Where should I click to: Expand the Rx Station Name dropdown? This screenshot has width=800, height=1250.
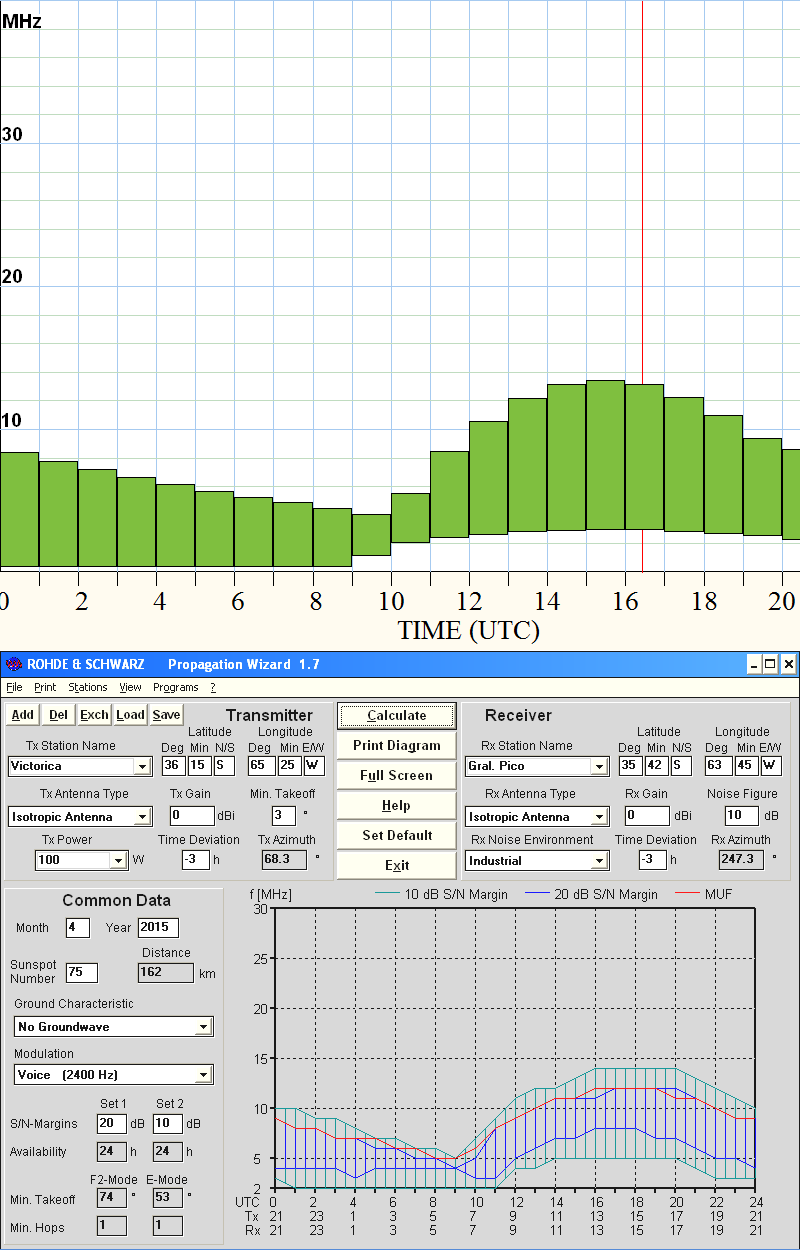click(x=599, y=766)
